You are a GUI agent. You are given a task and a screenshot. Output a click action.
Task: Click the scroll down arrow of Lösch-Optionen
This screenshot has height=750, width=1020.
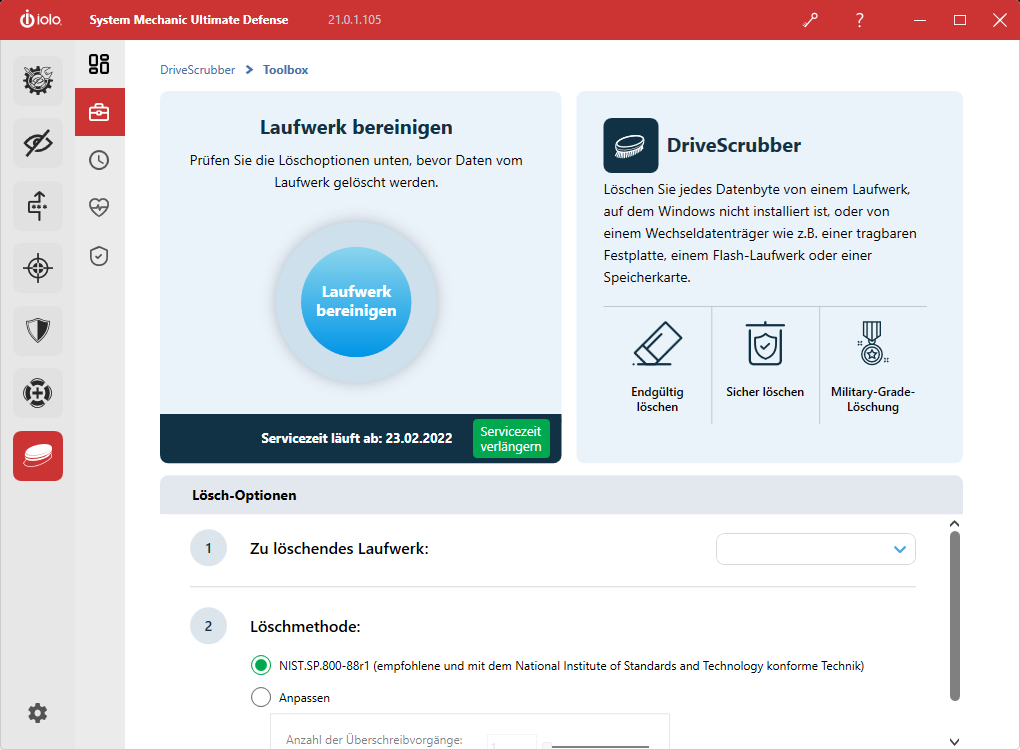click(x=954, y=742)
